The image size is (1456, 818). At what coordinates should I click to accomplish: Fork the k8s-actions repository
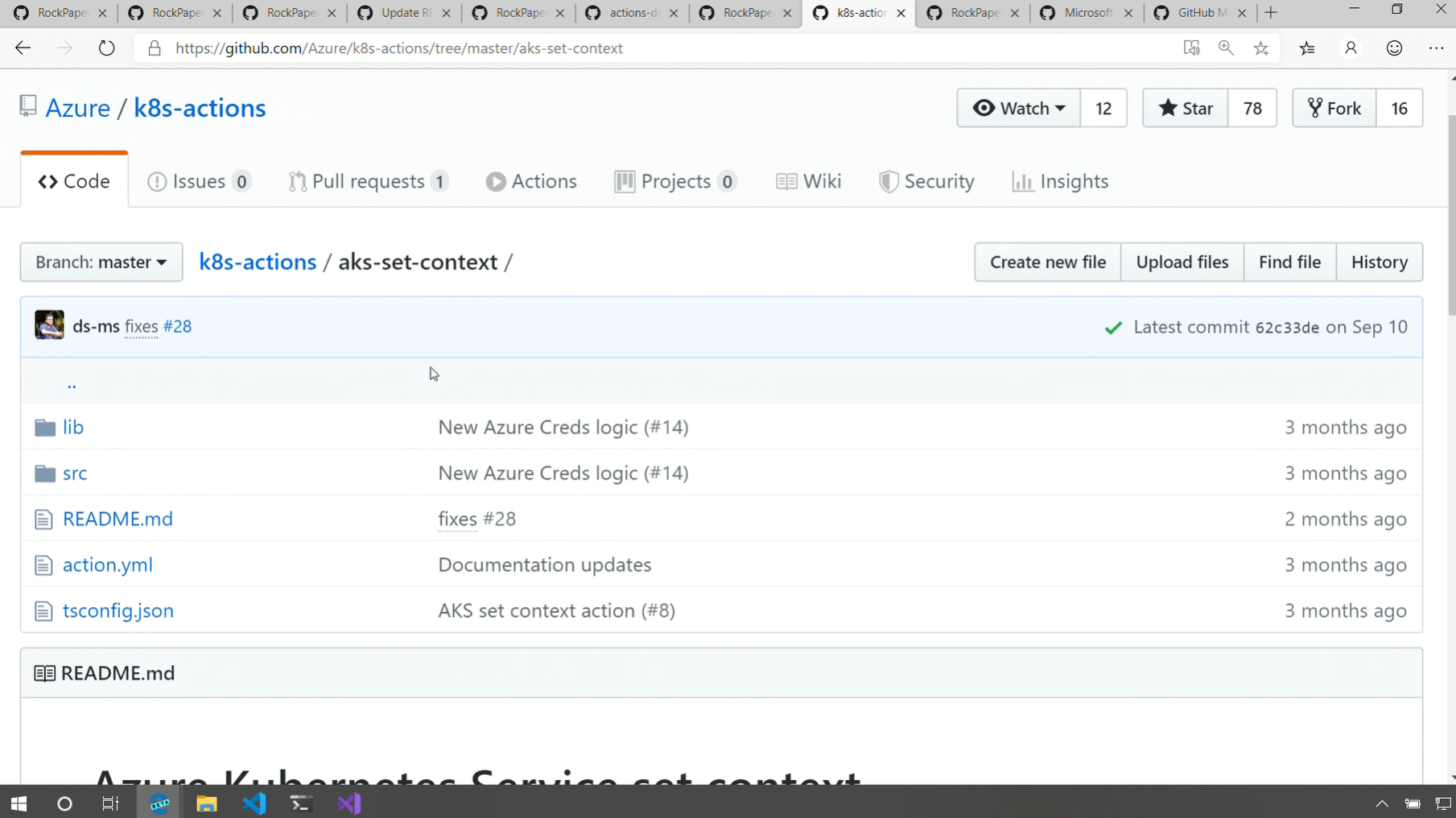(x=1334, y=108)
